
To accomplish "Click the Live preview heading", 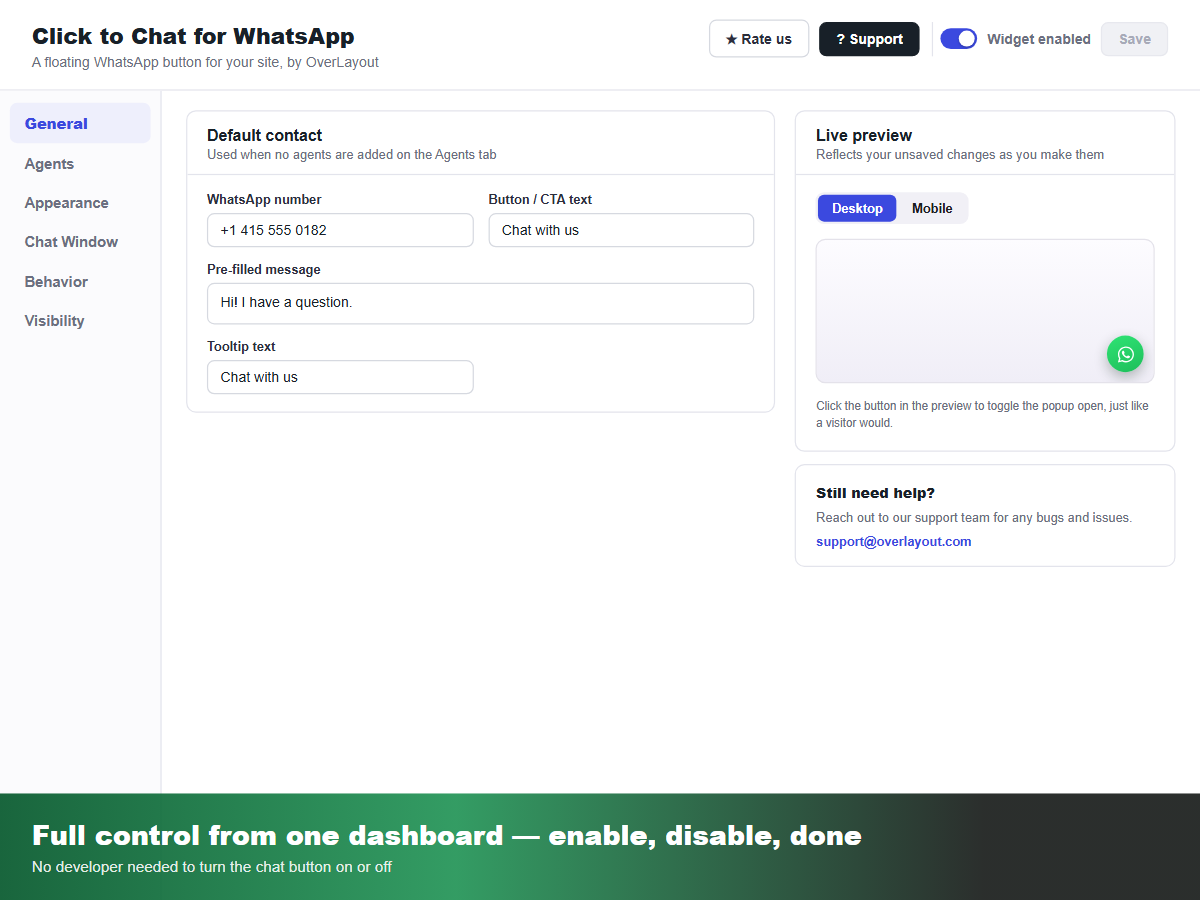I will 864,135.
